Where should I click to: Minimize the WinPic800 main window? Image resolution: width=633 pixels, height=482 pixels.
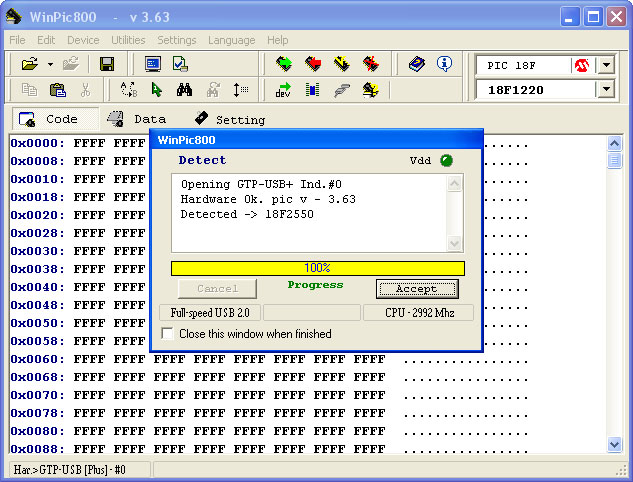(569, 17)
